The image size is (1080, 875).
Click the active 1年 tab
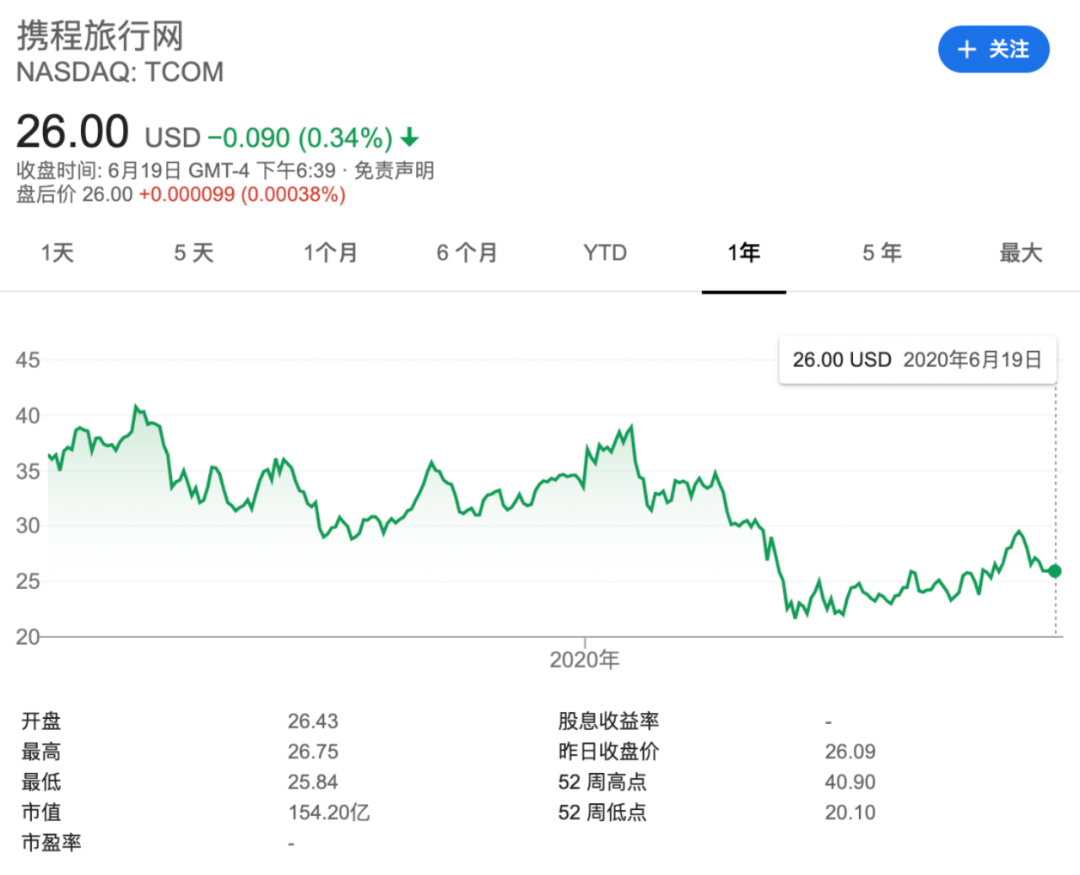pos(743,253)
